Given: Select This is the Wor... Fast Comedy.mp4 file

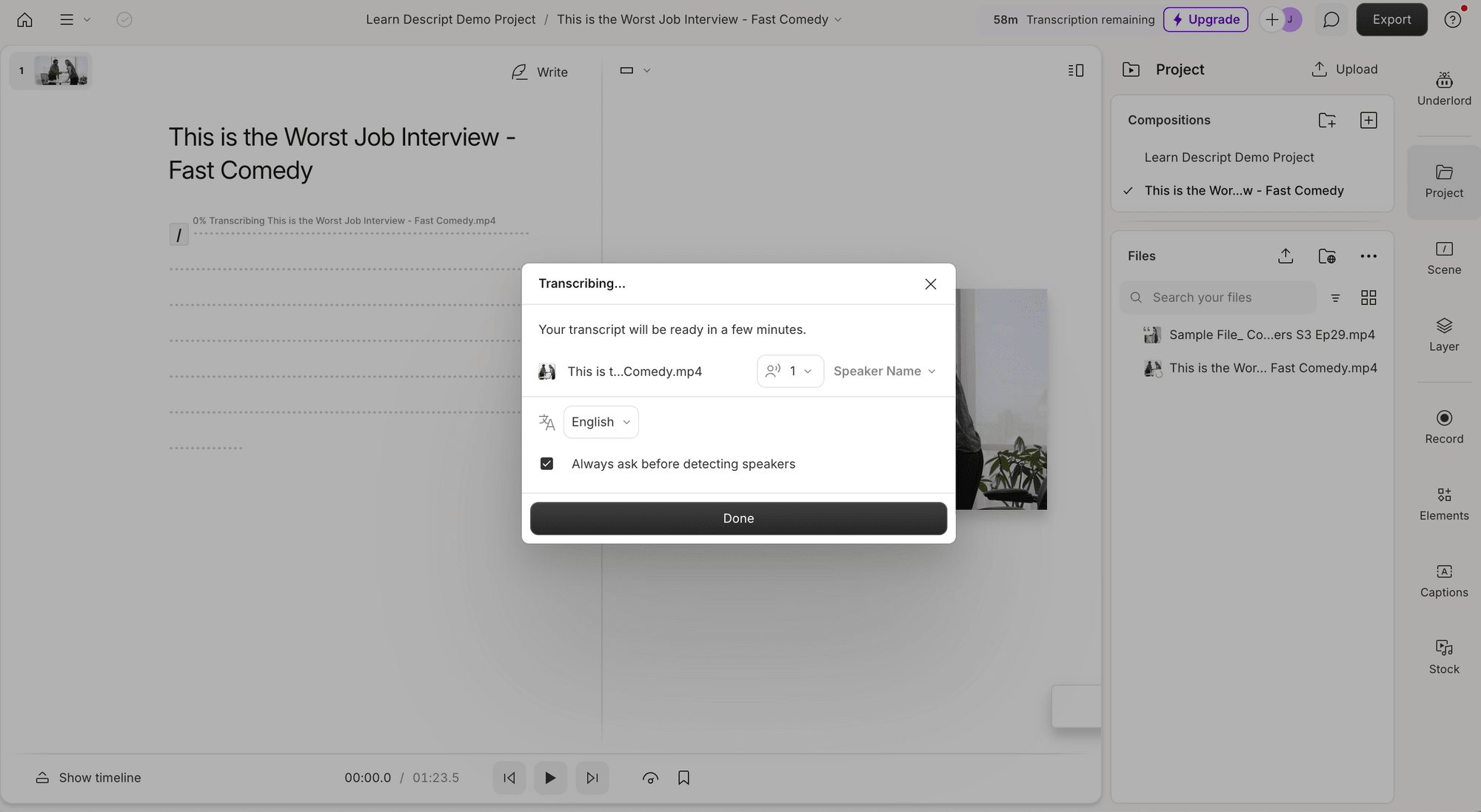Looking at the screenshot, I should pyautogui.click(x=1259, y=368).
